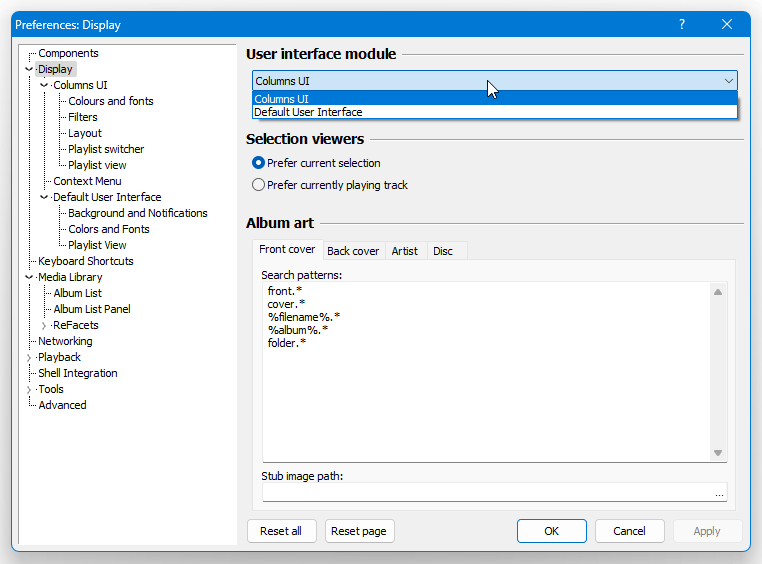Screen dimensions: 762x564
Task: Open the Context Menu page
Action: coord(87,182)
